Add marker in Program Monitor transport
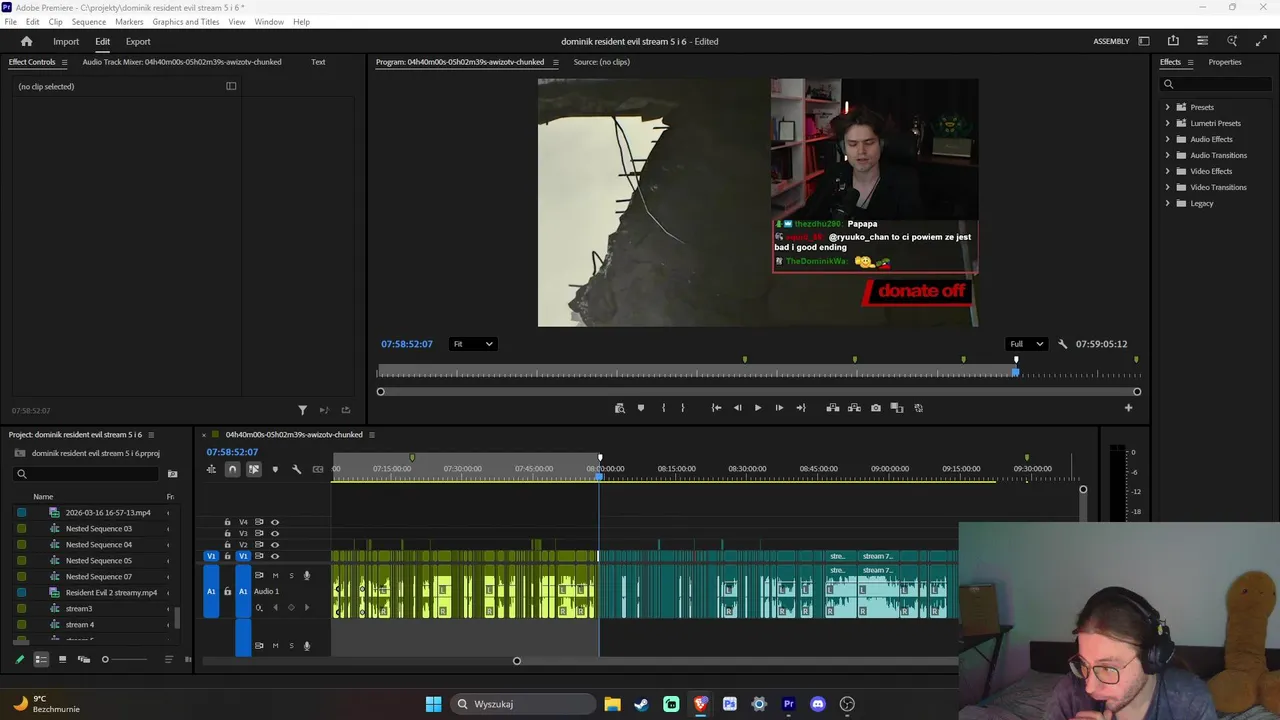This screenshot has height=720, width=1280. click(641, 408)
